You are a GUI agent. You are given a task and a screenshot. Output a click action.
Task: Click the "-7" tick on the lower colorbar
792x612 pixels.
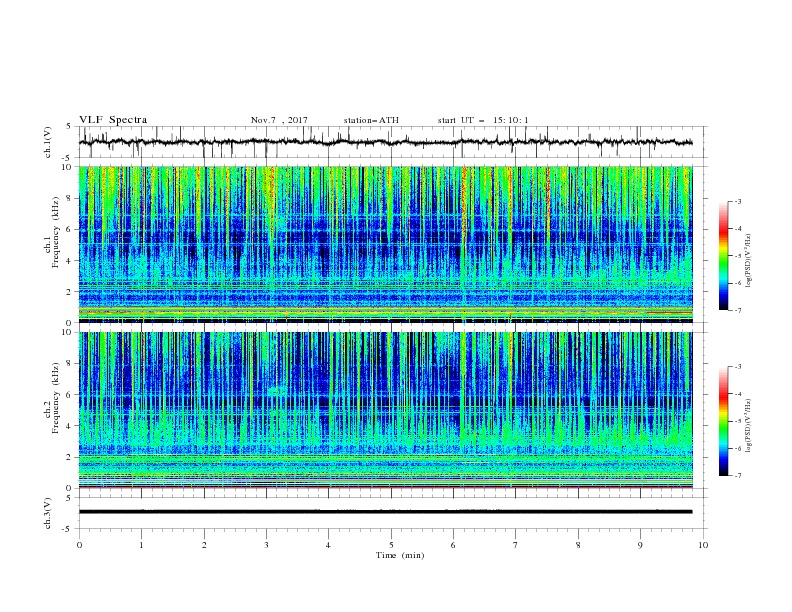click(x=738, y=476)
